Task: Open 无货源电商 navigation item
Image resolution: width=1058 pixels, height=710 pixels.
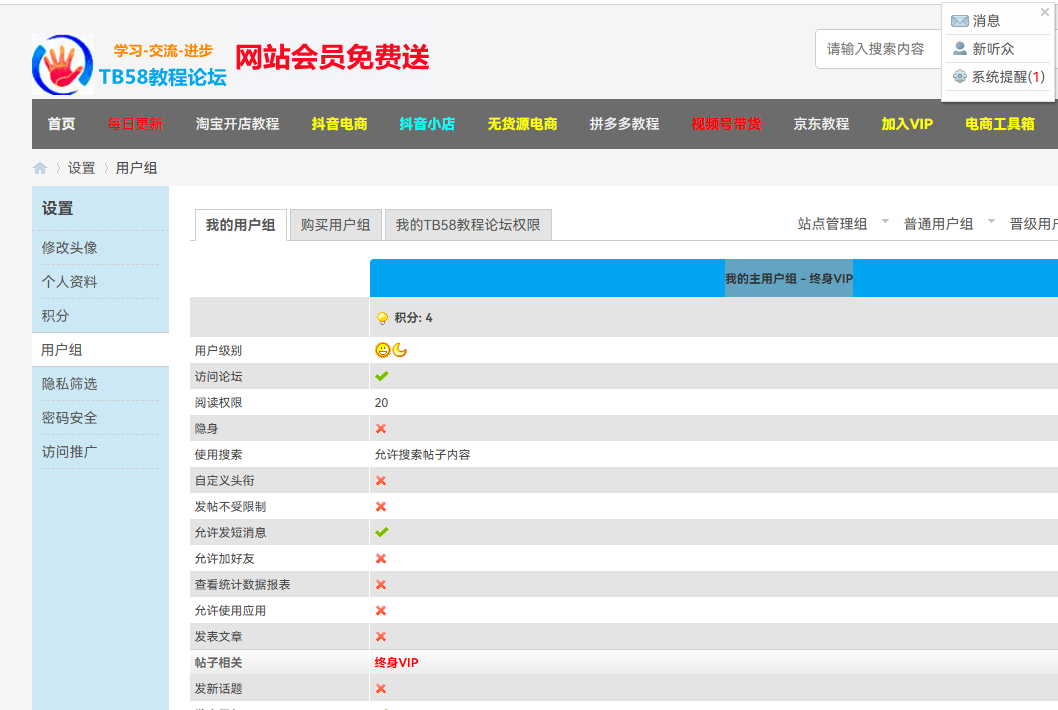Action: 522,124
